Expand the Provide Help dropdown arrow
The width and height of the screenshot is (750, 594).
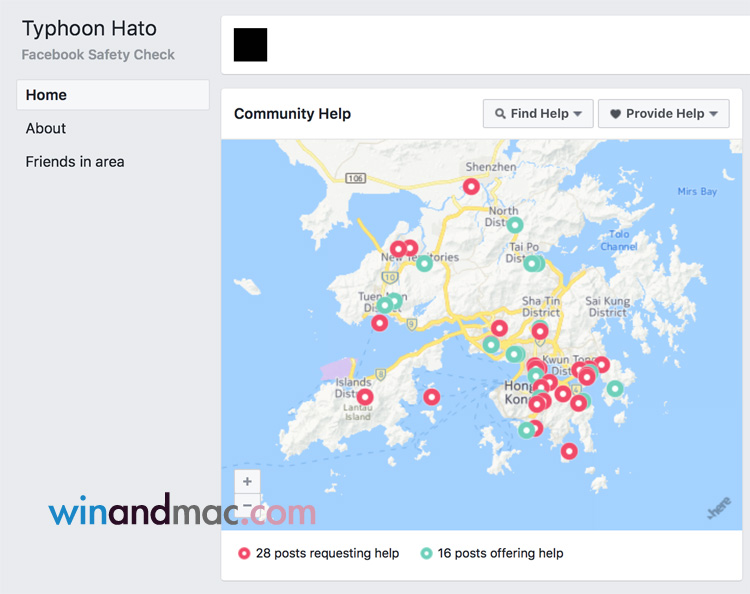point(713,114)
